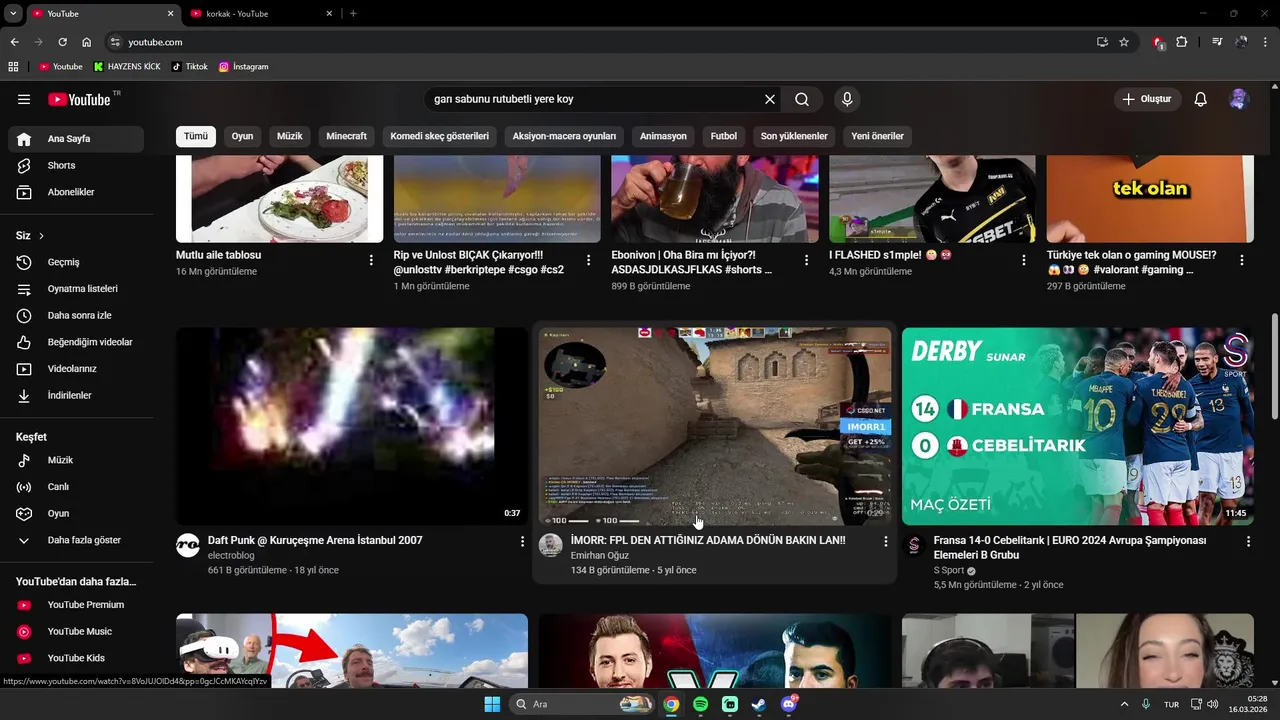Open the İMORR FPL video title
1280x720 pixels.
coord(708,540)
